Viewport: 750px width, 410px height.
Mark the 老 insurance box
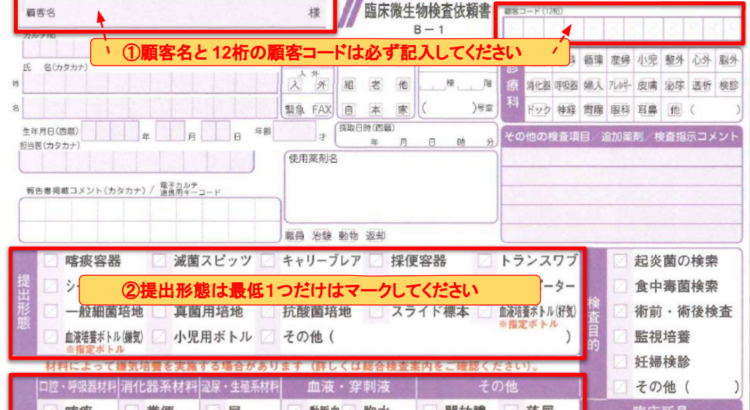(376, 85)
